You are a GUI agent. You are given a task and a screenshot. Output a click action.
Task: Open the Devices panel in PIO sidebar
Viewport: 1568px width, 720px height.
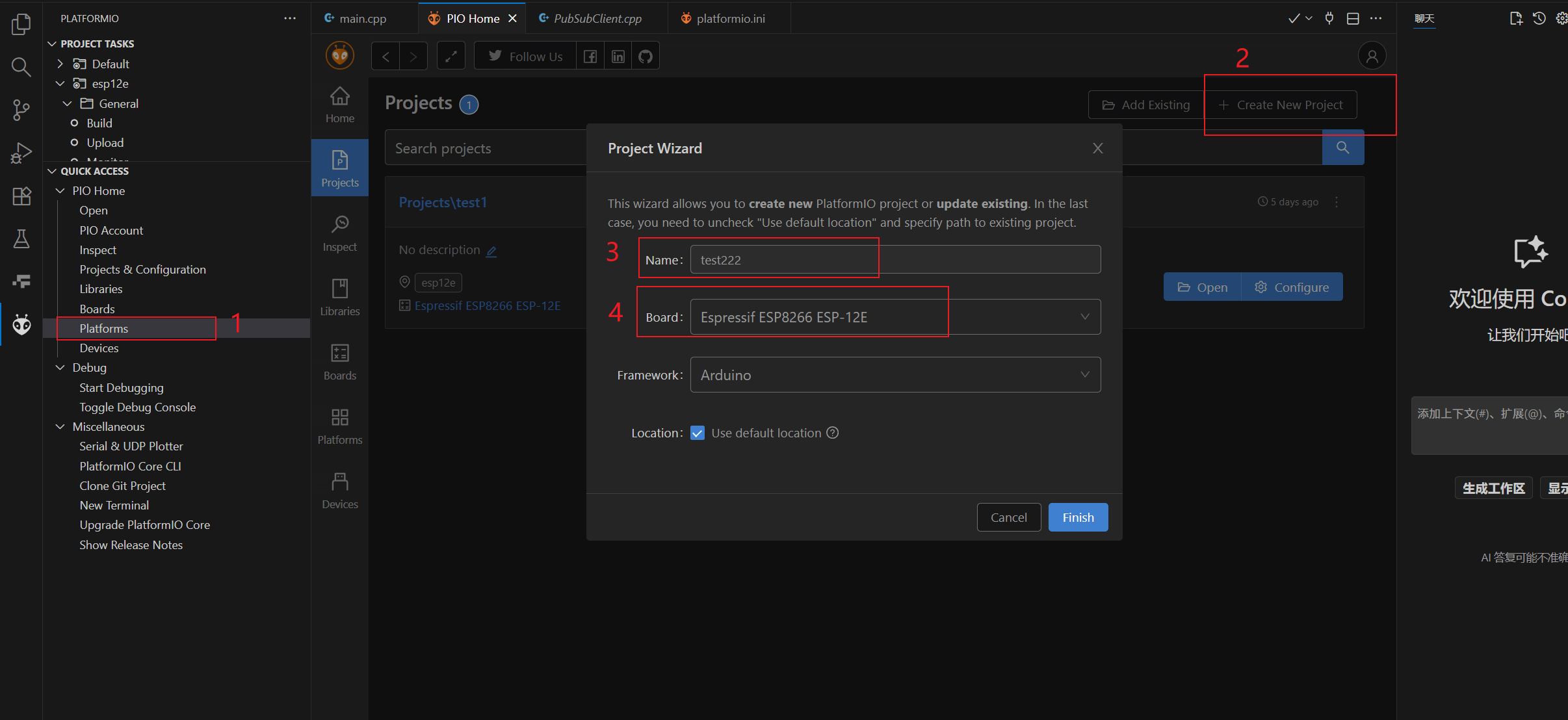click(x=339, y=490)
